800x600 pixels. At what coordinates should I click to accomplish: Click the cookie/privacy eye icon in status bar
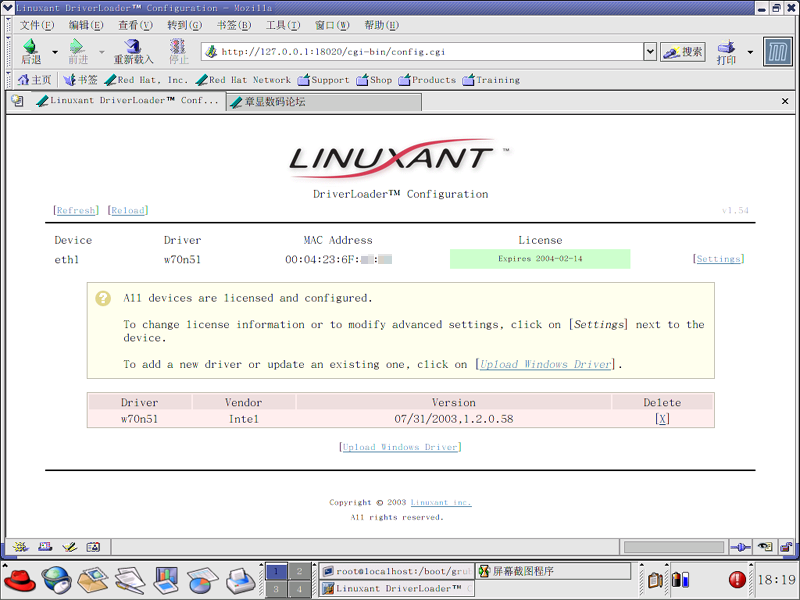(765, 547)
